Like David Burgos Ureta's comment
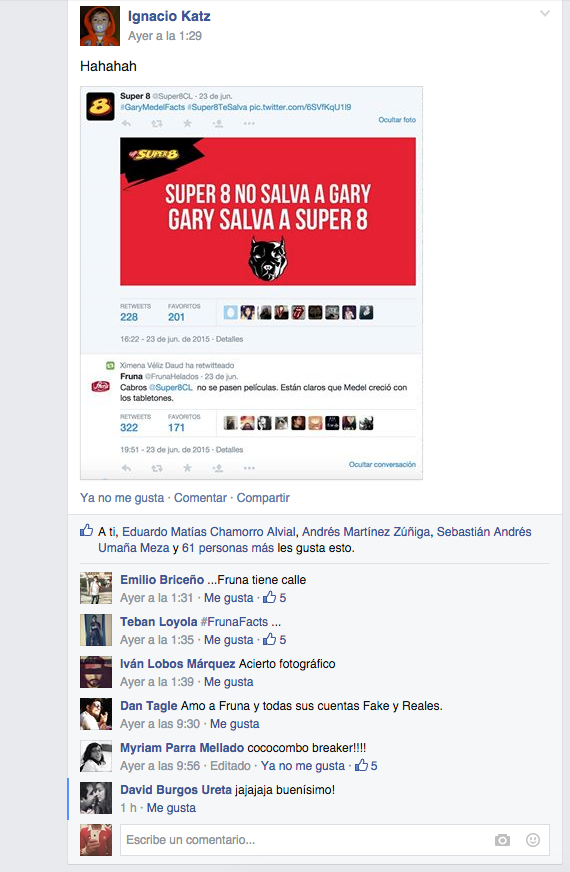This screenshot has width=570, height=872. 171,807
